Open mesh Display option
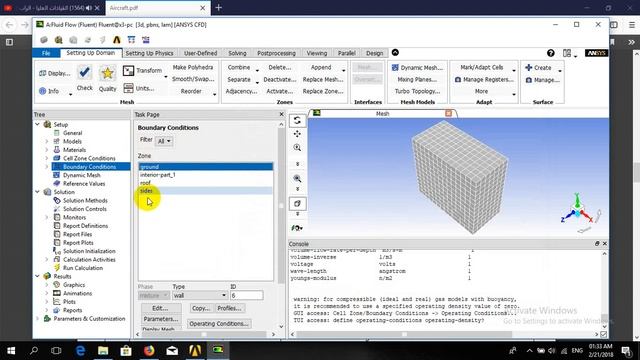The width and height of the screenshot is (640, 360). (54, 73)
